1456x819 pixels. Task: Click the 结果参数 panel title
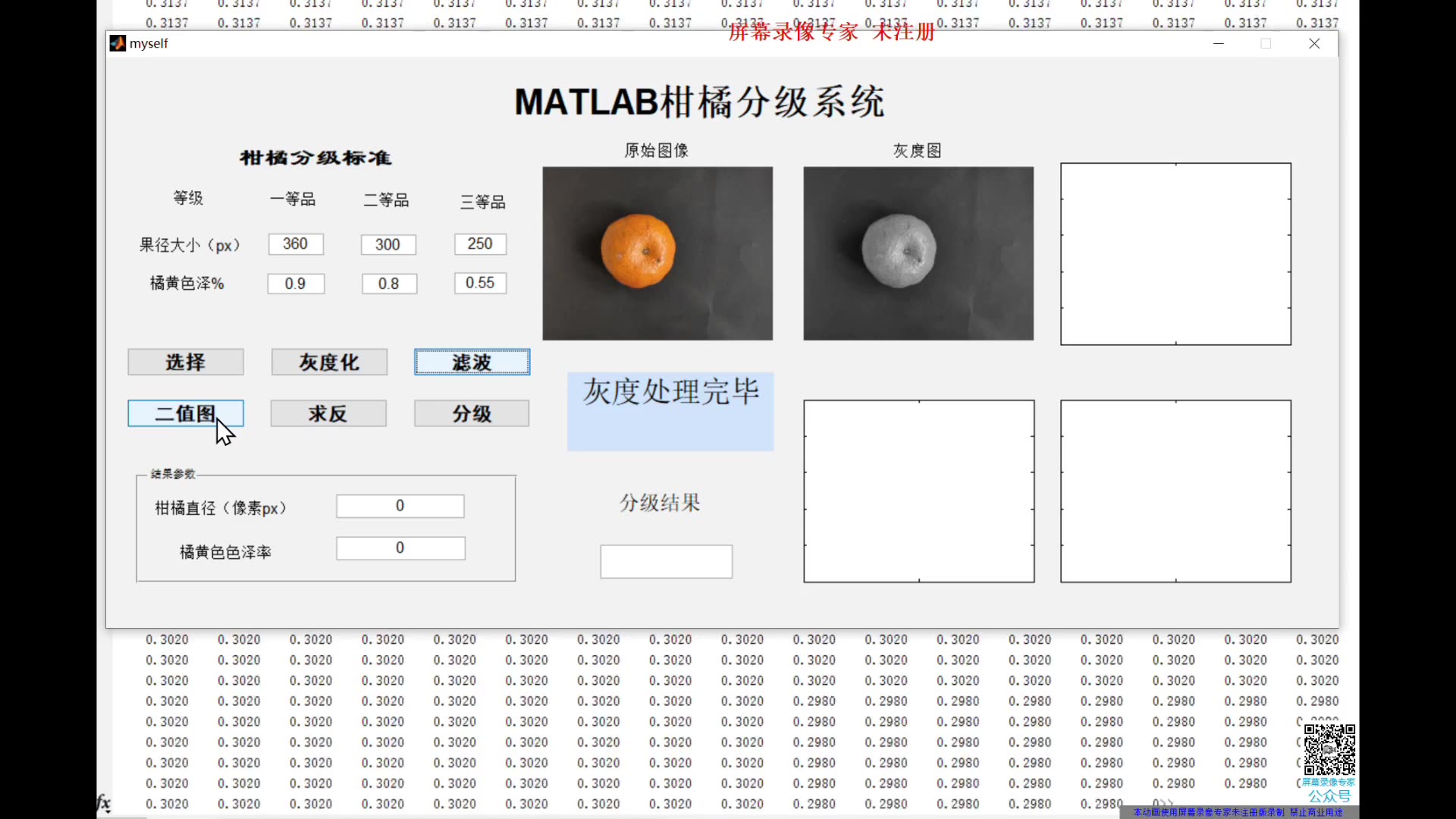[x=173, y=474]
